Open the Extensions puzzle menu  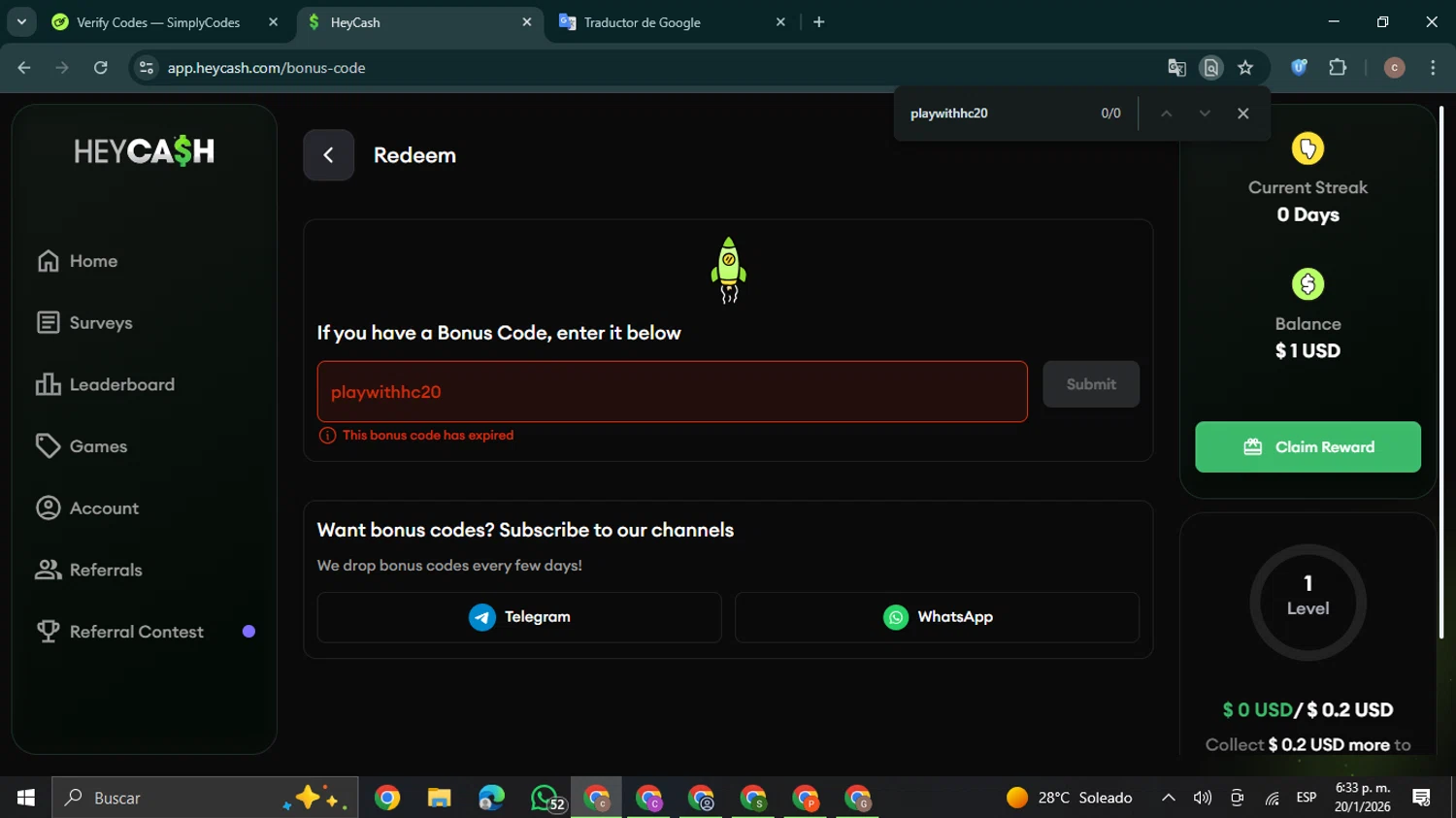click(1338, 68)
